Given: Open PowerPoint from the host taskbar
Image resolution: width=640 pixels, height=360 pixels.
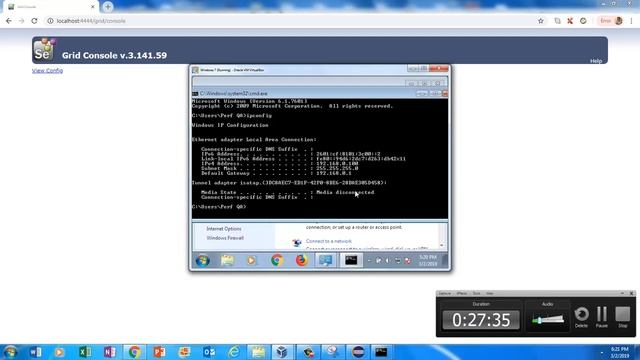Looking at the screenshot, I should click(x=159, y=352).
